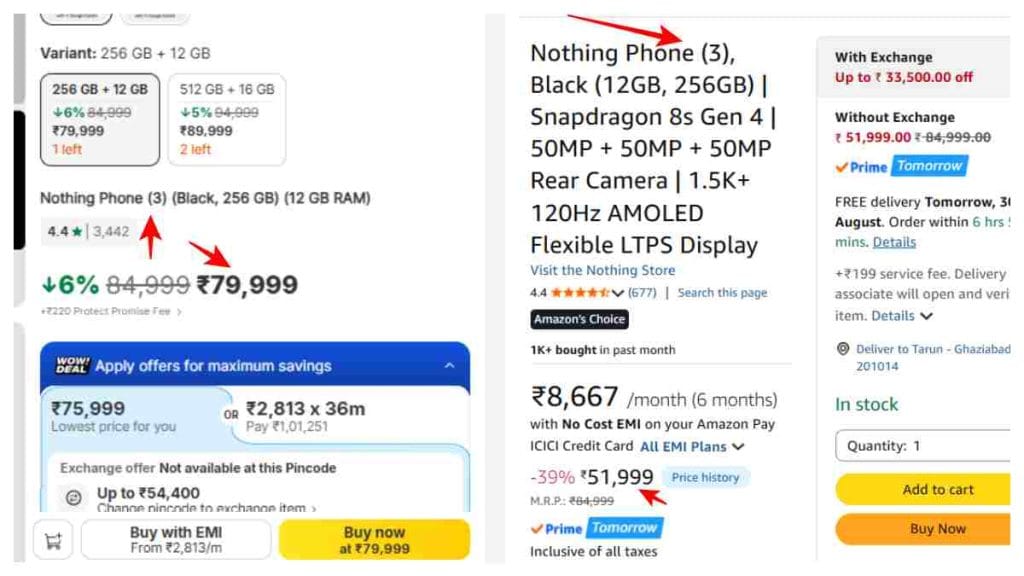The width and height of the screenshot is (1024, 576).
Task: Click the location pin icon by Deliver to Tarun
Action: (x=843, y=349)
